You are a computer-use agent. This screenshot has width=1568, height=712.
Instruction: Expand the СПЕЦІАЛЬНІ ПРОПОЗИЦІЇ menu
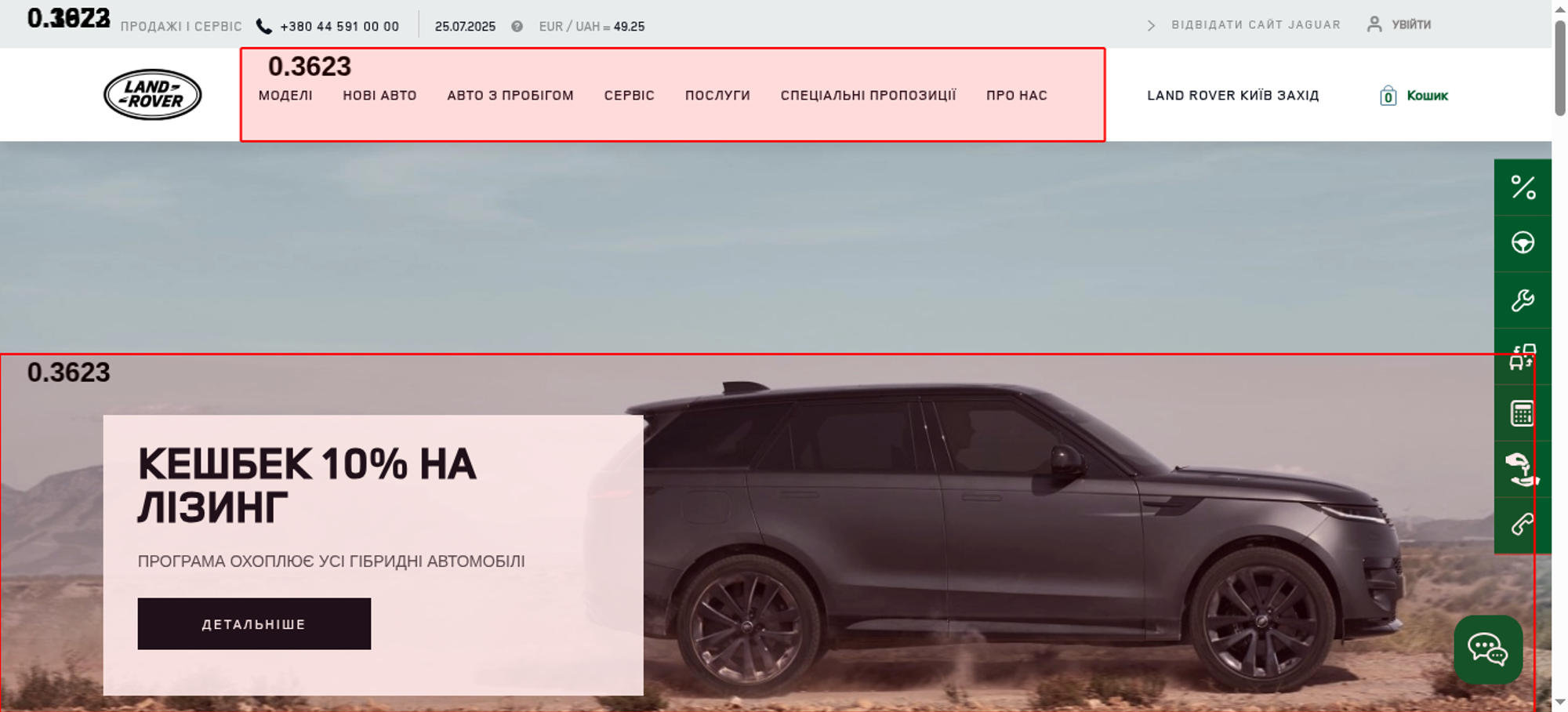(868, 96)
